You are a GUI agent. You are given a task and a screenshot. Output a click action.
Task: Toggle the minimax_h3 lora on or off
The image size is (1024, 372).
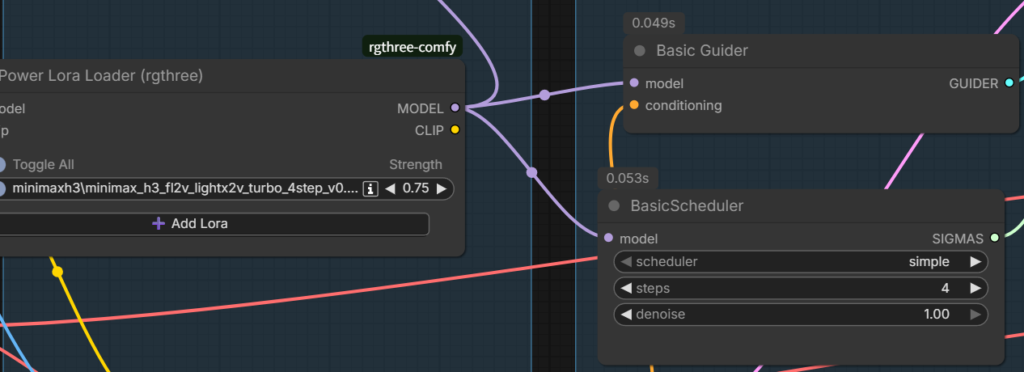[1, 189]
